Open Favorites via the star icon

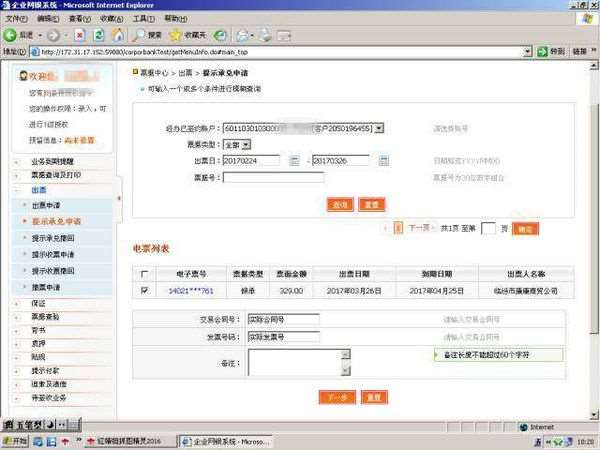click(175, 35)
